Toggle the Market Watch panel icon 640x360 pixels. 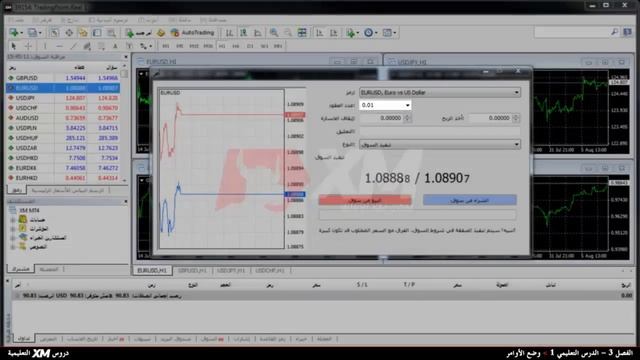coord(54,33)
